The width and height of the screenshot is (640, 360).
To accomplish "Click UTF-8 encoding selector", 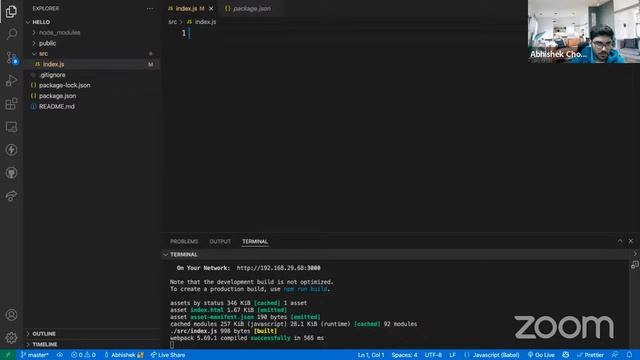I will click(433, 355).
